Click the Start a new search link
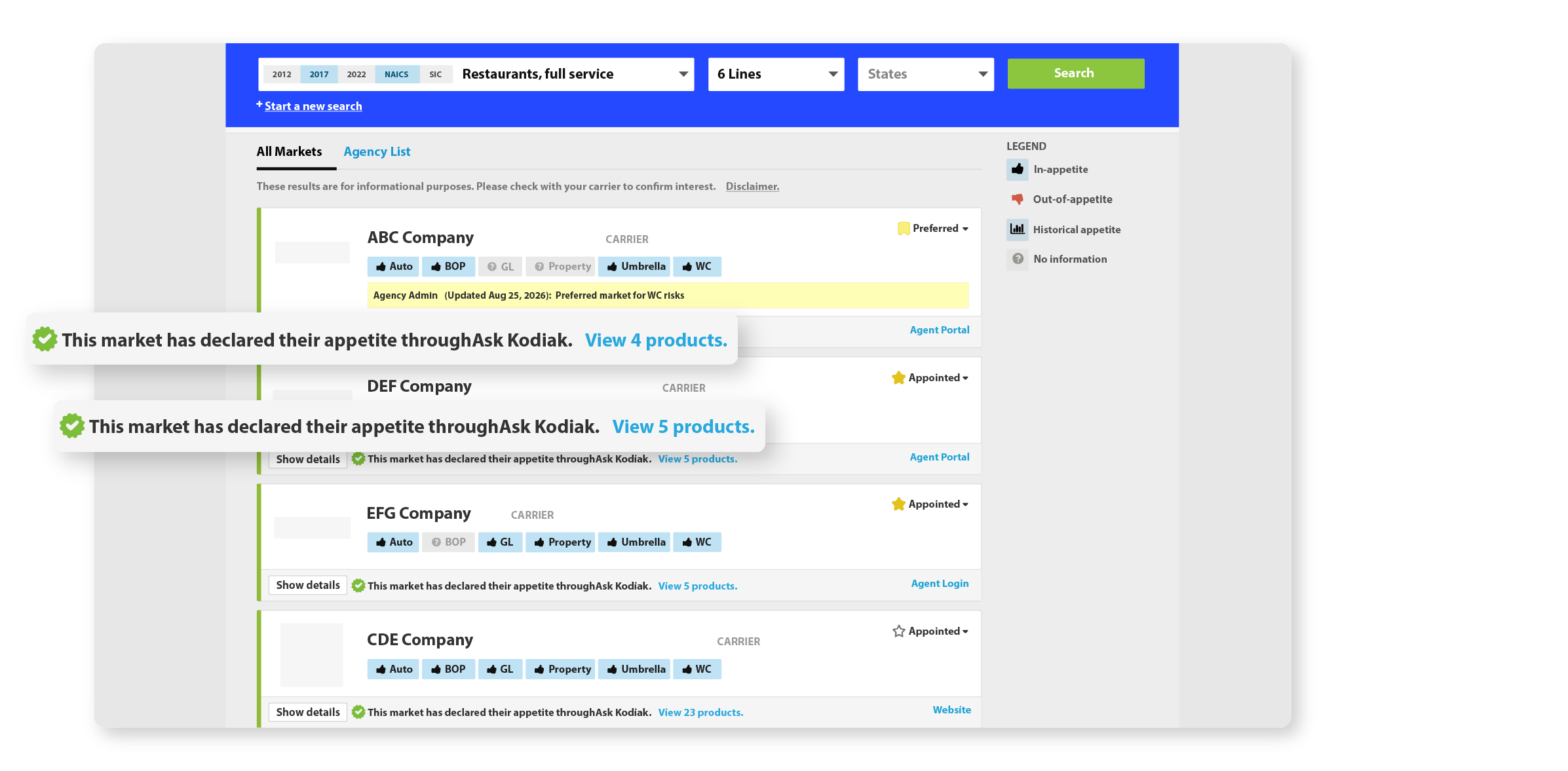 tap(313, 106)
